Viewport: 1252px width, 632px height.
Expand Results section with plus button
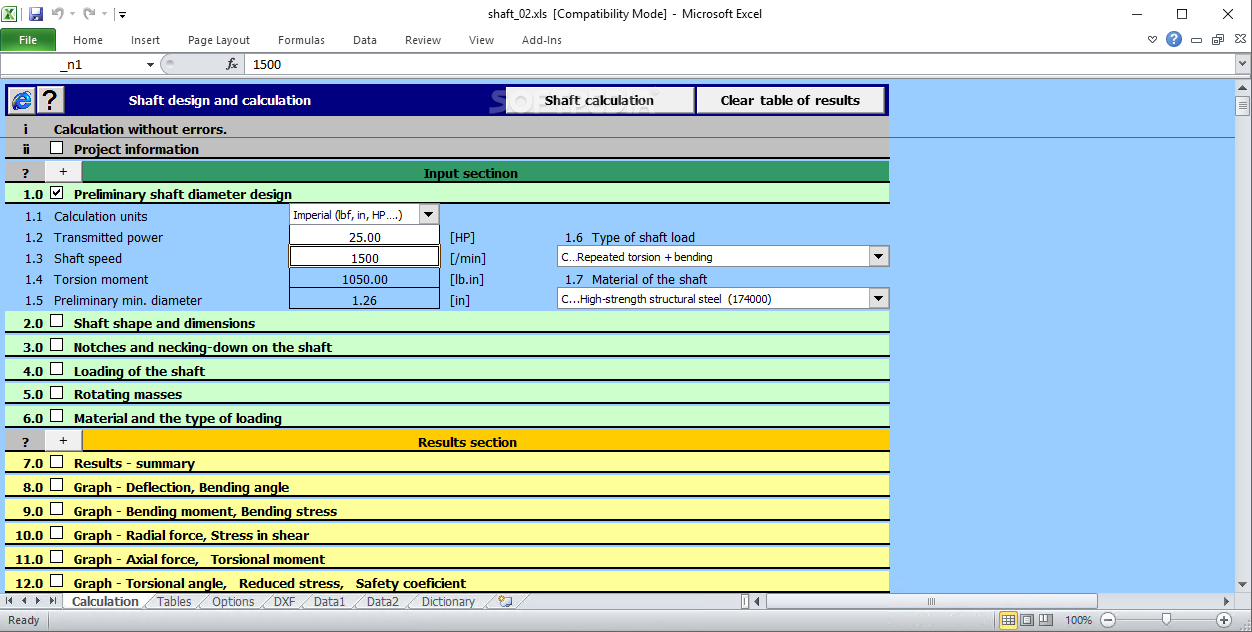point(63,440)
